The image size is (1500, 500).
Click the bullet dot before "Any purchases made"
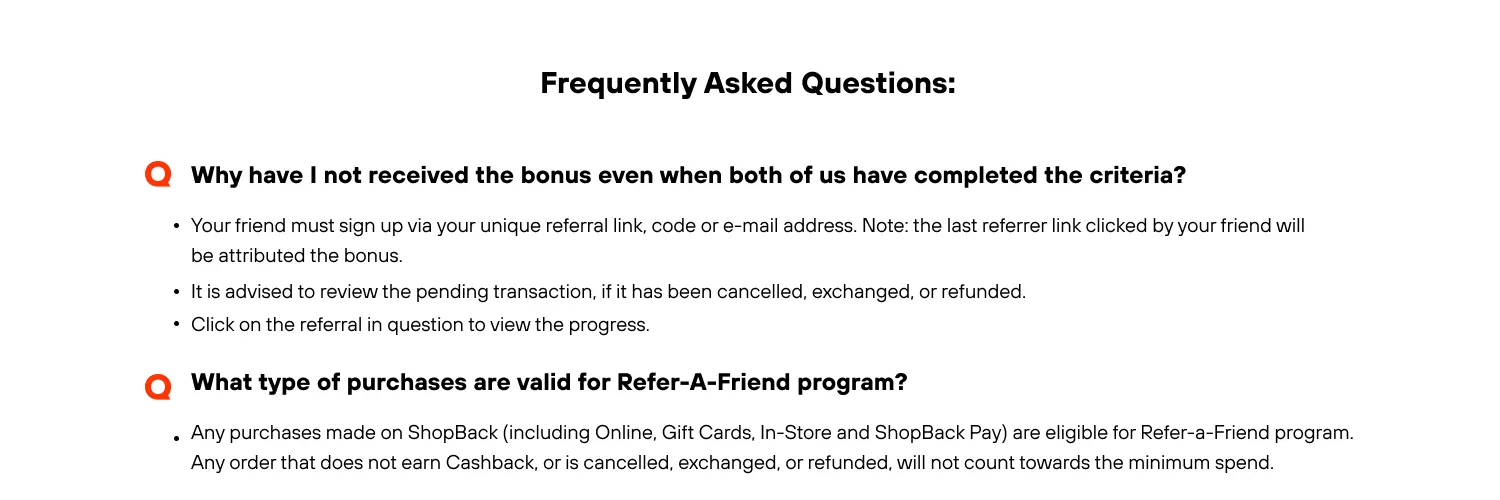tap(176, 438)
